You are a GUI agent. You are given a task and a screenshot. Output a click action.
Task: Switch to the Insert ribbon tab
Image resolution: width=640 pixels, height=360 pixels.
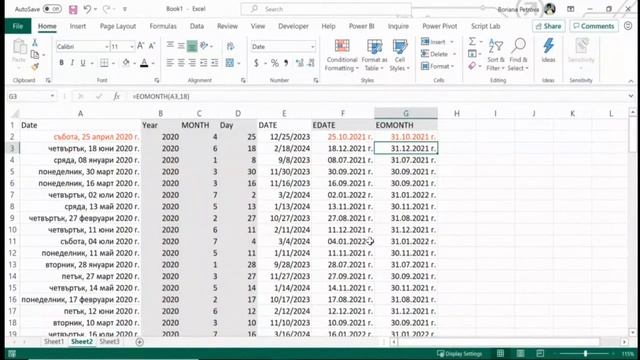tap(78, 26)
